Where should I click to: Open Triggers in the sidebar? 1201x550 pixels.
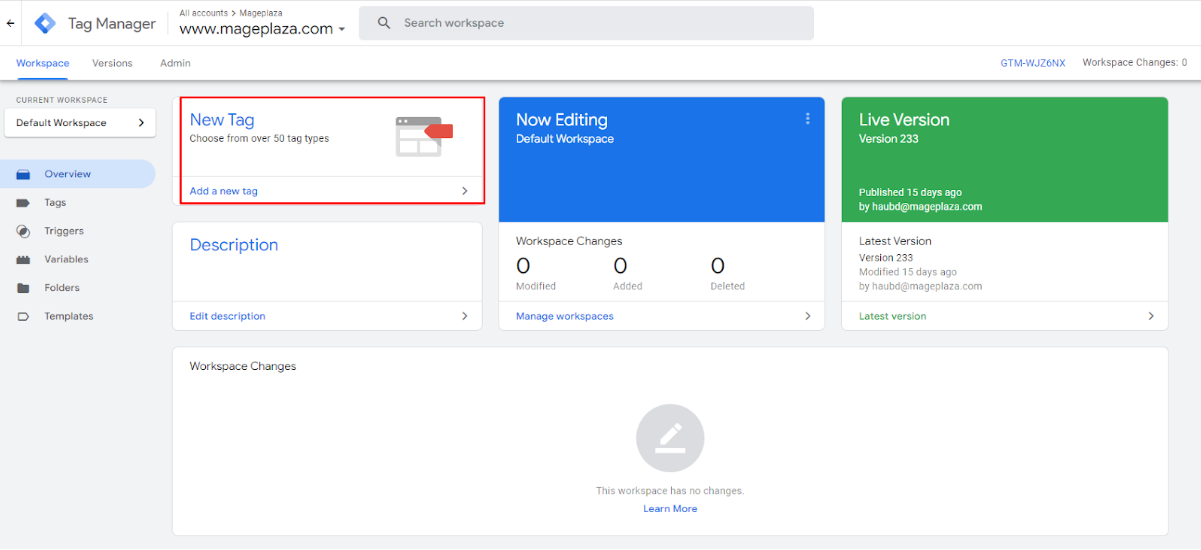(x=78, y=231)
